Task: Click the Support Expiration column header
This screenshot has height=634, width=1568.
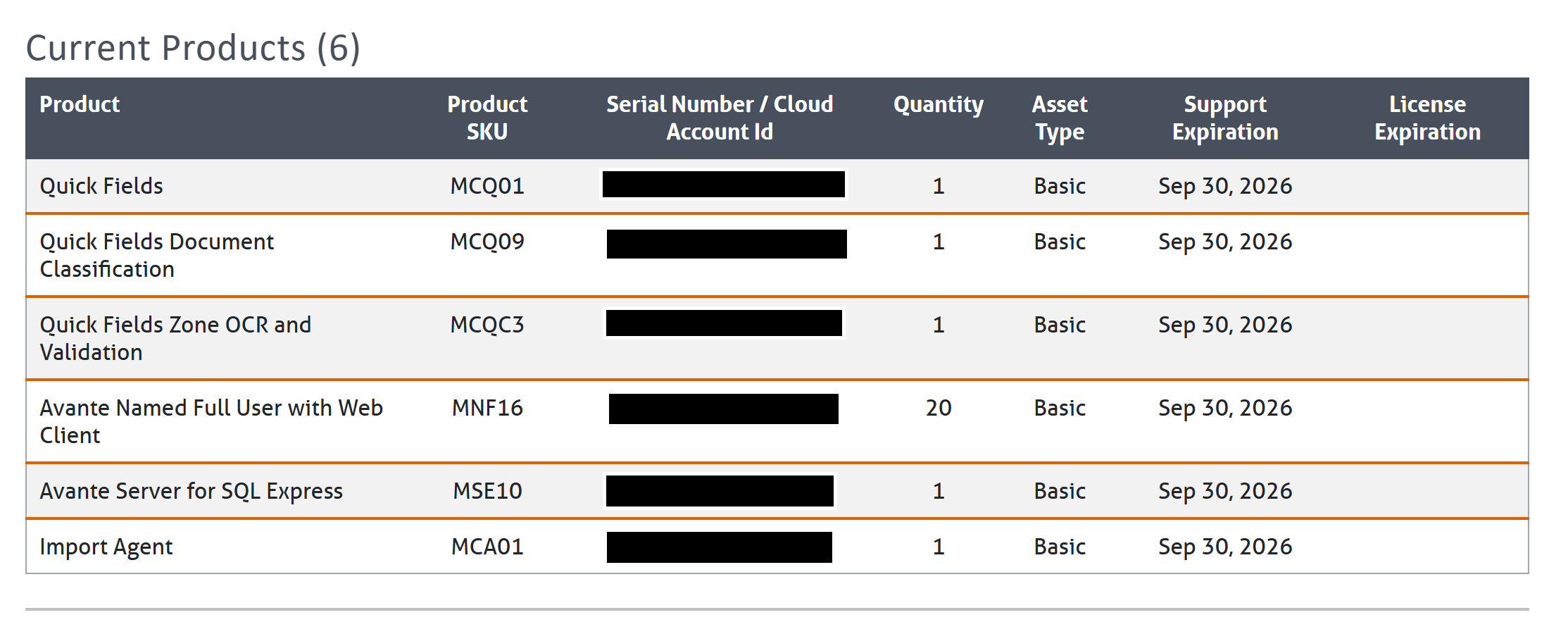Action: coord(1224,118)
